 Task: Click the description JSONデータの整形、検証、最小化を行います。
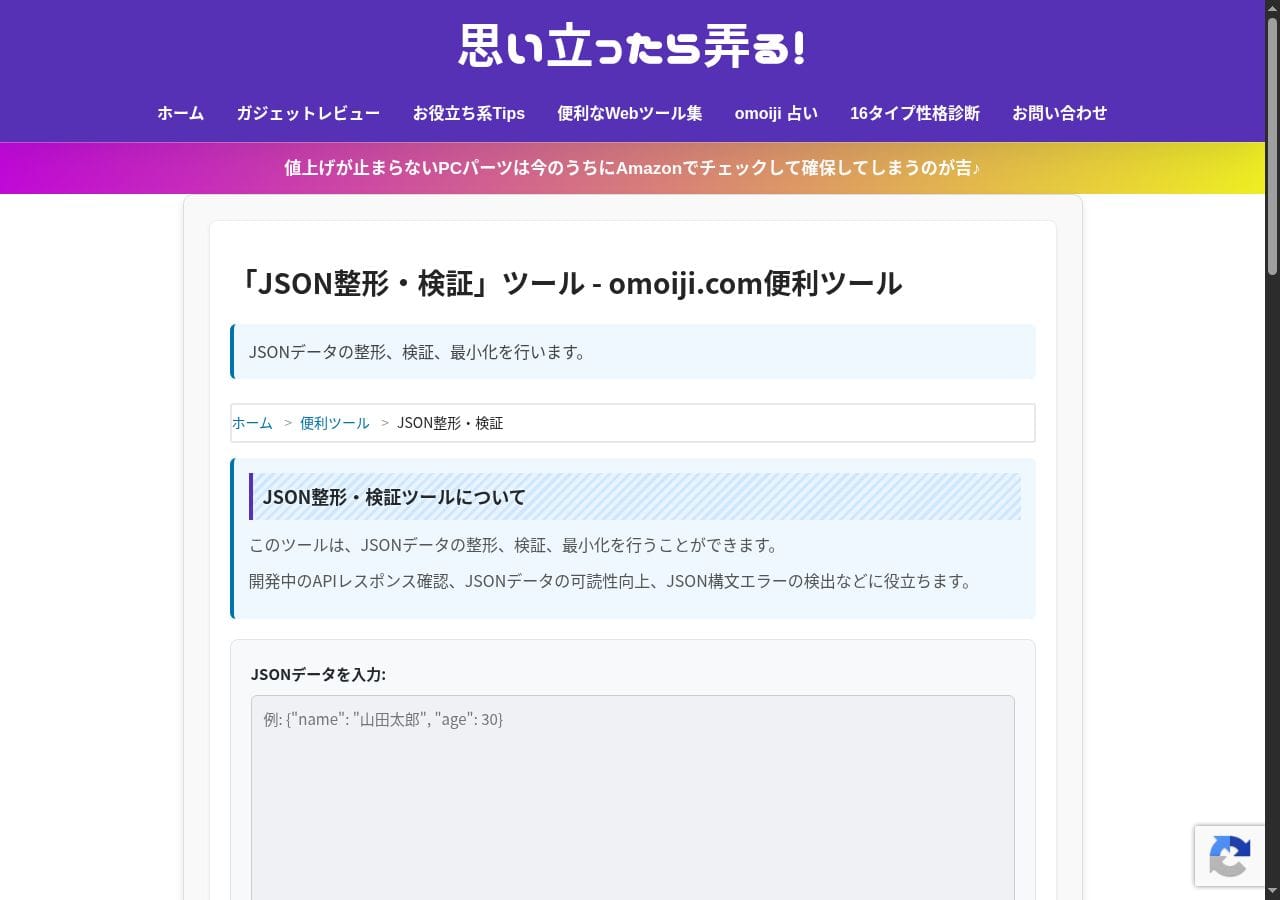tap(418, 352)
